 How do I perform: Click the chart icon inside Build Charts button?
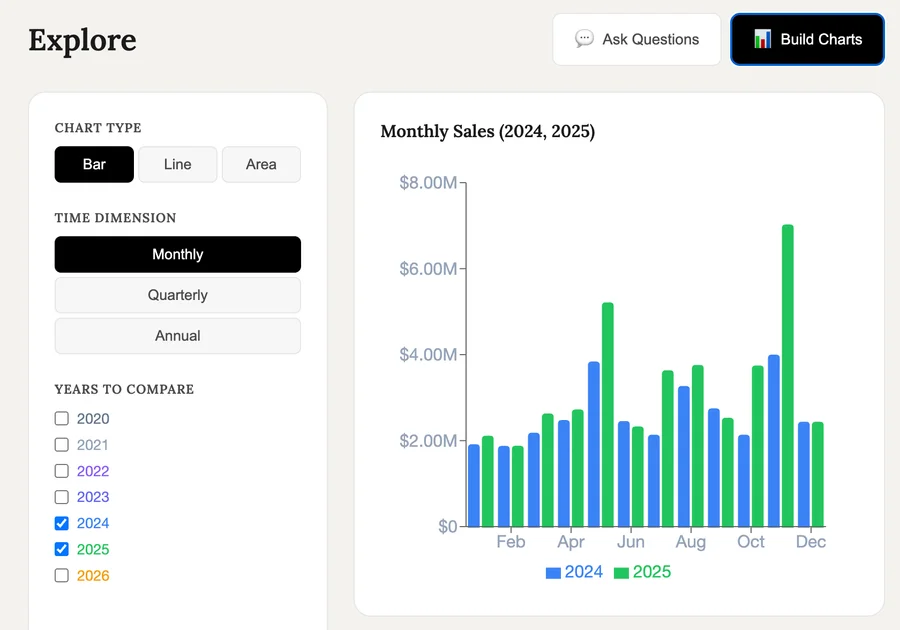[x=761, y=39]
